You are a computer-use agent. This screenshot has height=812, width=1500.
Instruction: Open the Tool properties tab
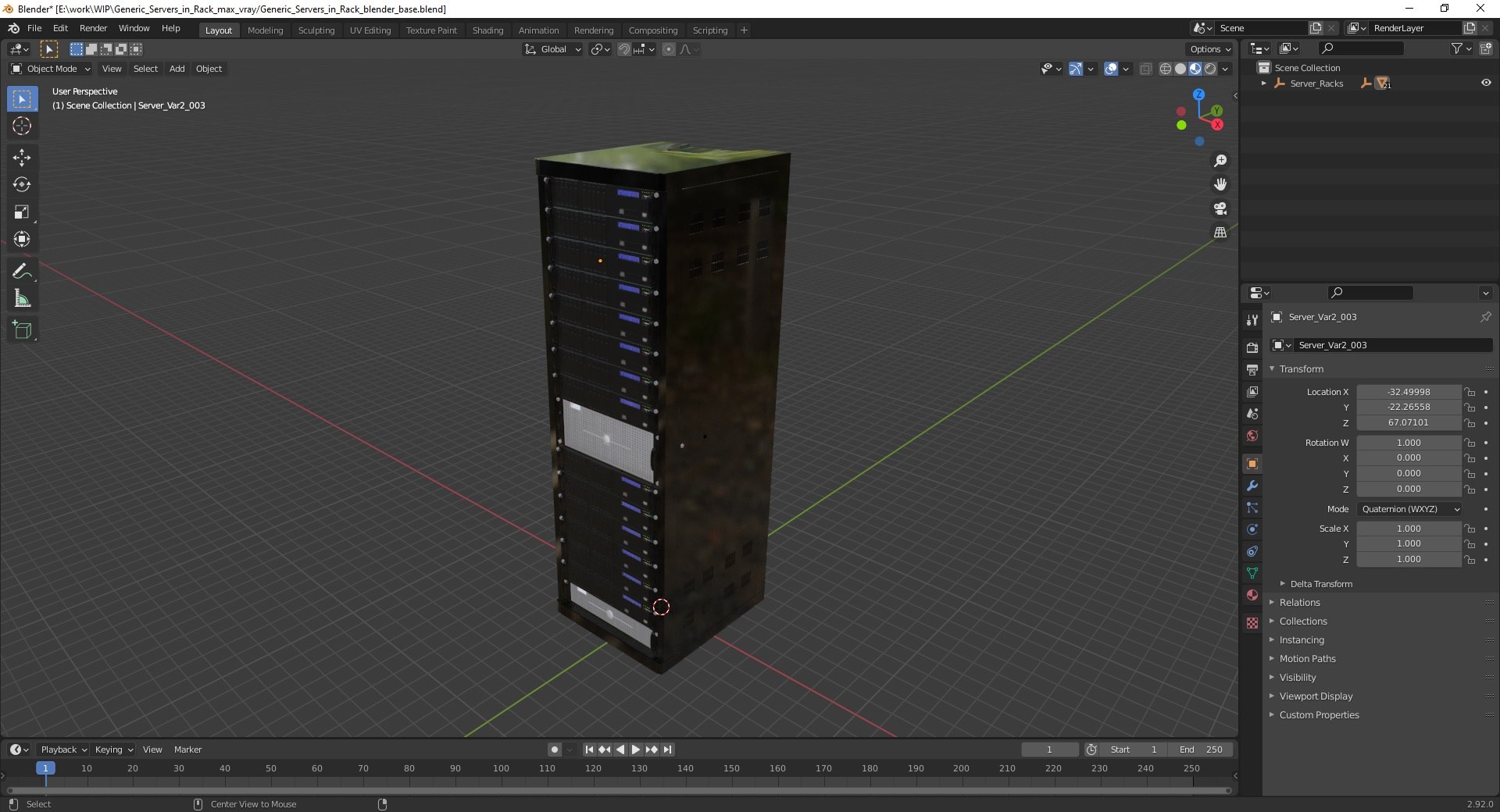click(1252, 320)
